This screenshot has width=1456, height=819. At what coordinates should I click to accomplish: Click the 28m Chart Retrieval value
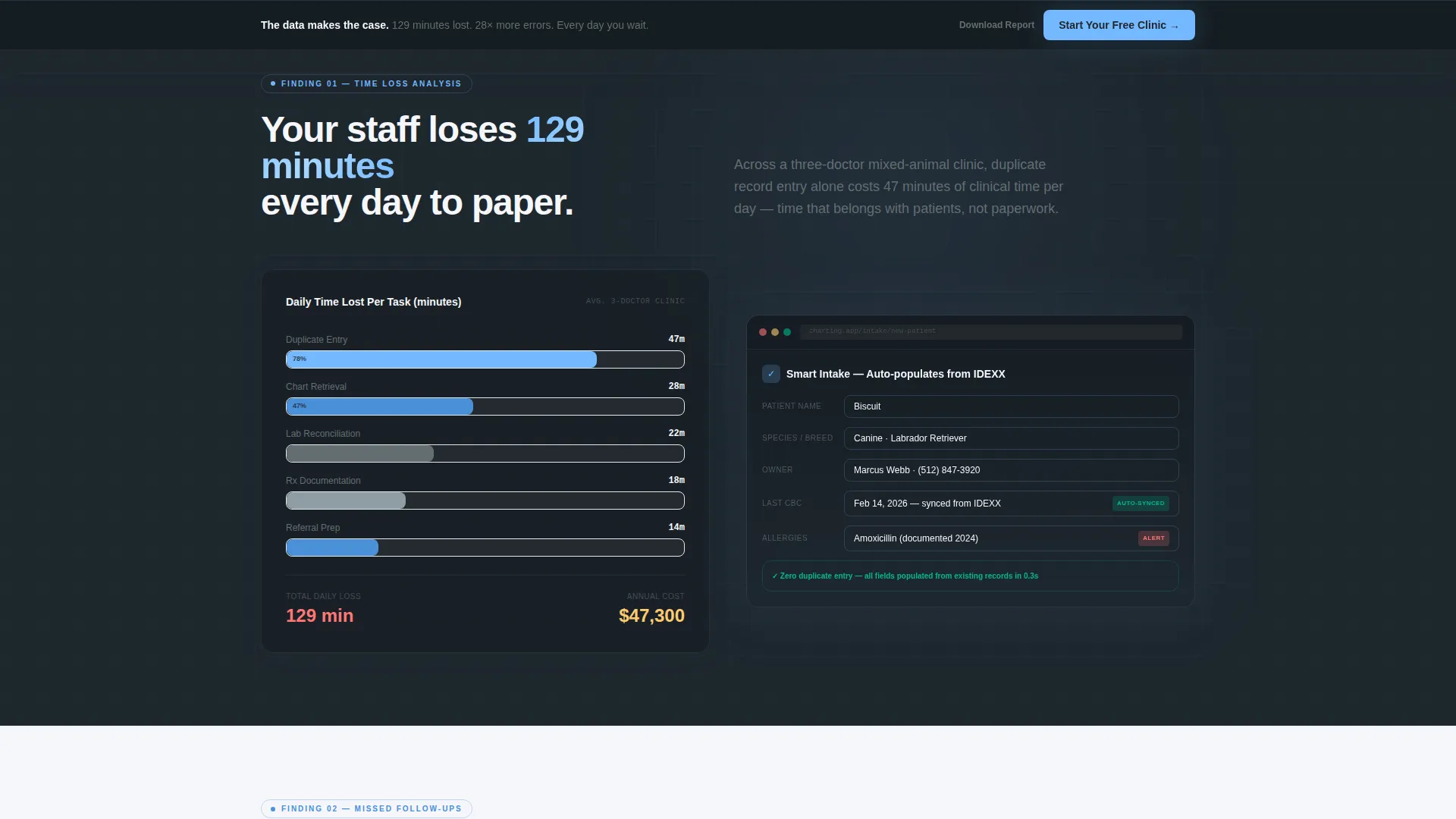pos(676,386)
